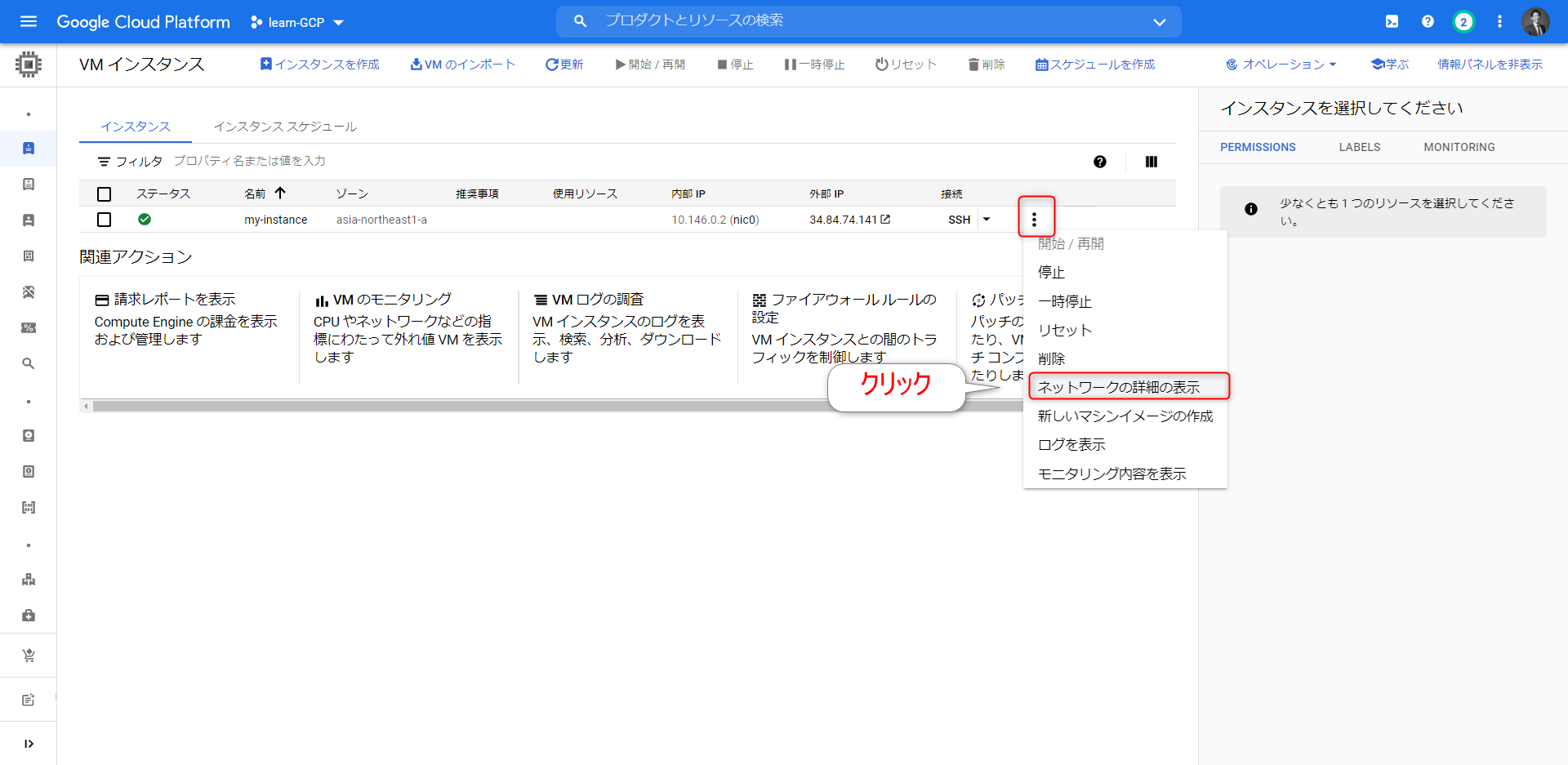
Task: Open the top bar three-dot settings menu
Action: [1499, 22]
